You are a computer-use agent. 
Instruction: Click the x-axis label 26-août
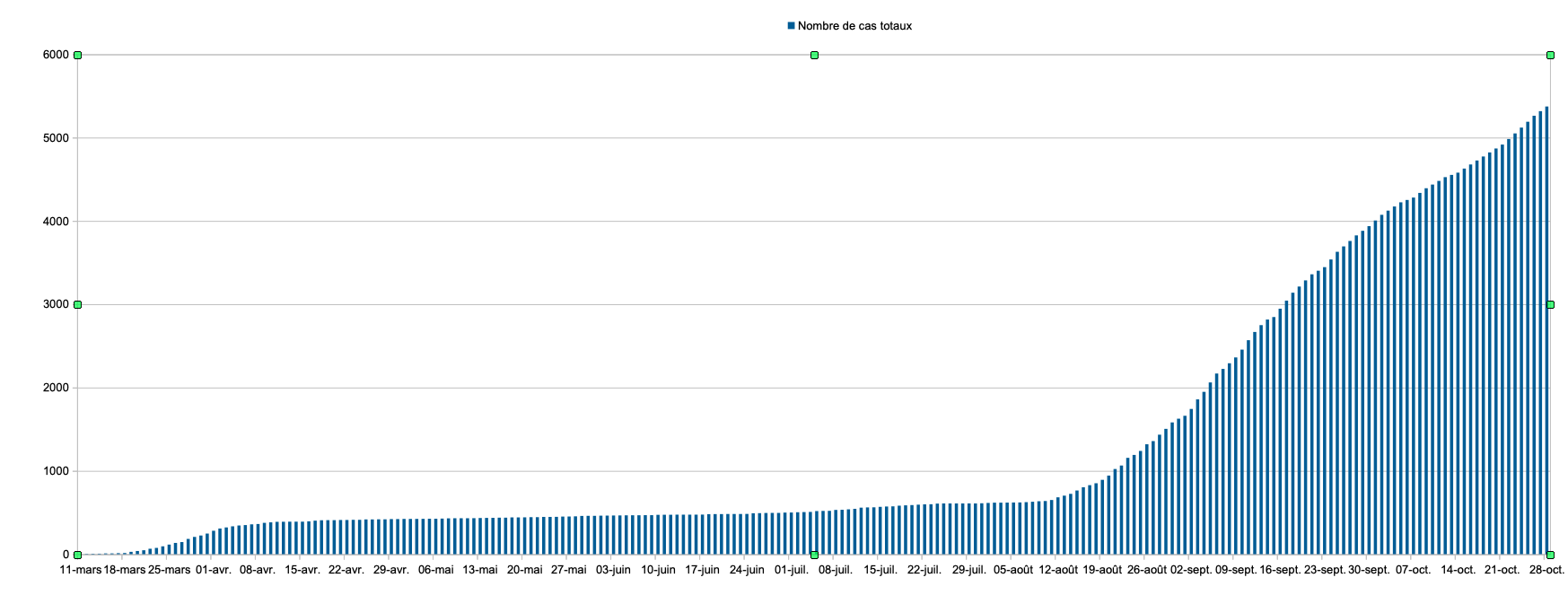(1147, 570)
